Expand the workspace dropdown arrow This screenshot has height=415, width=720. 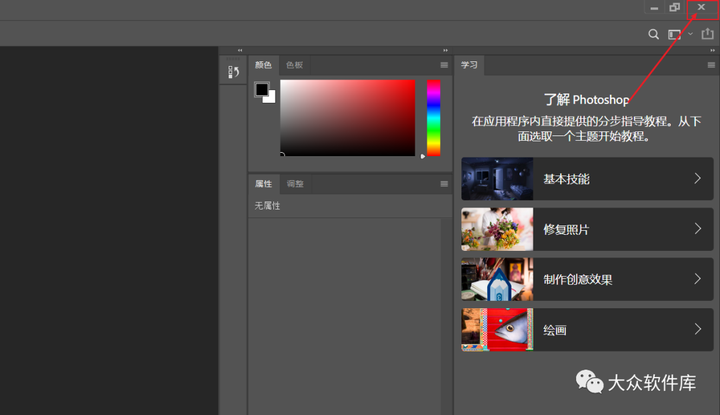pyautogui.click(x=690, y=34)
